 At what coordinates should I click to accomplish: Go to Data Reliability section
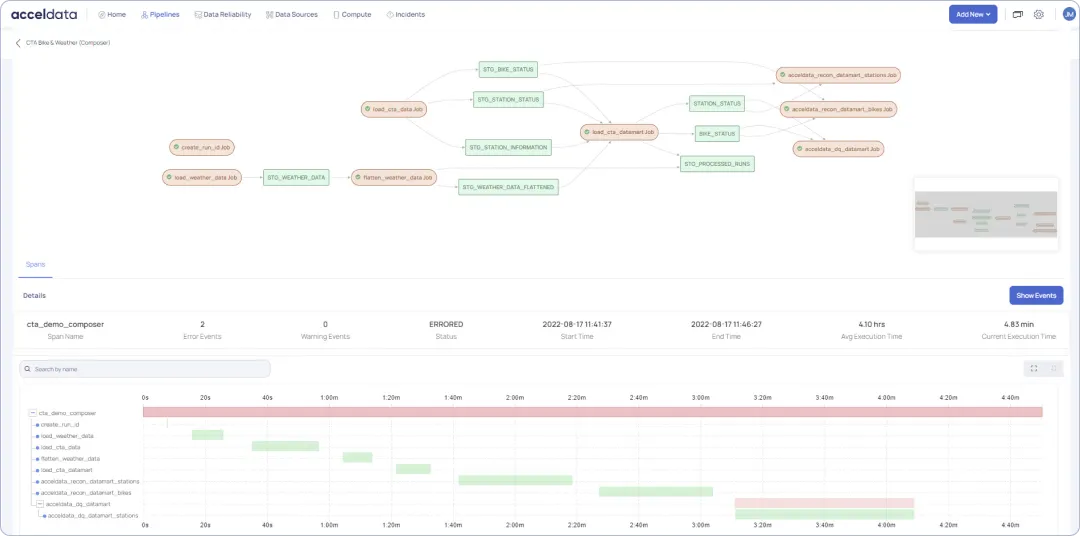coord(222,14)
